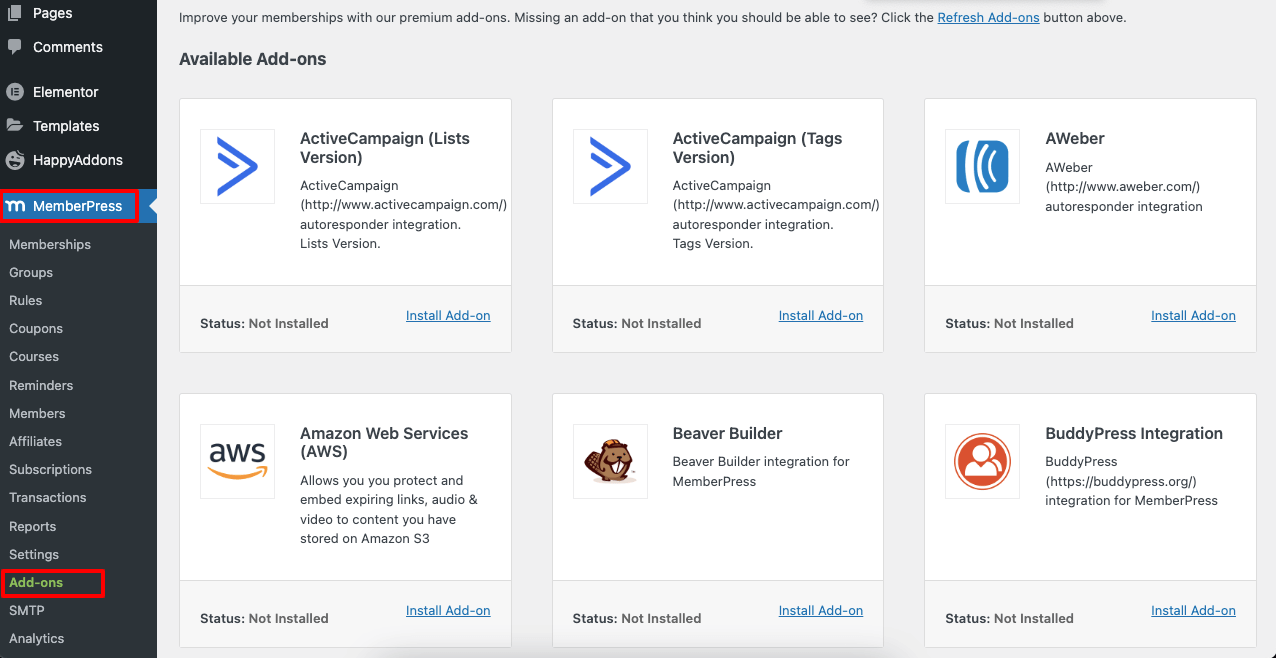
Task: Install the Amazon Web Services add-on
Action: pyautogui.click(x=448, y=611)
